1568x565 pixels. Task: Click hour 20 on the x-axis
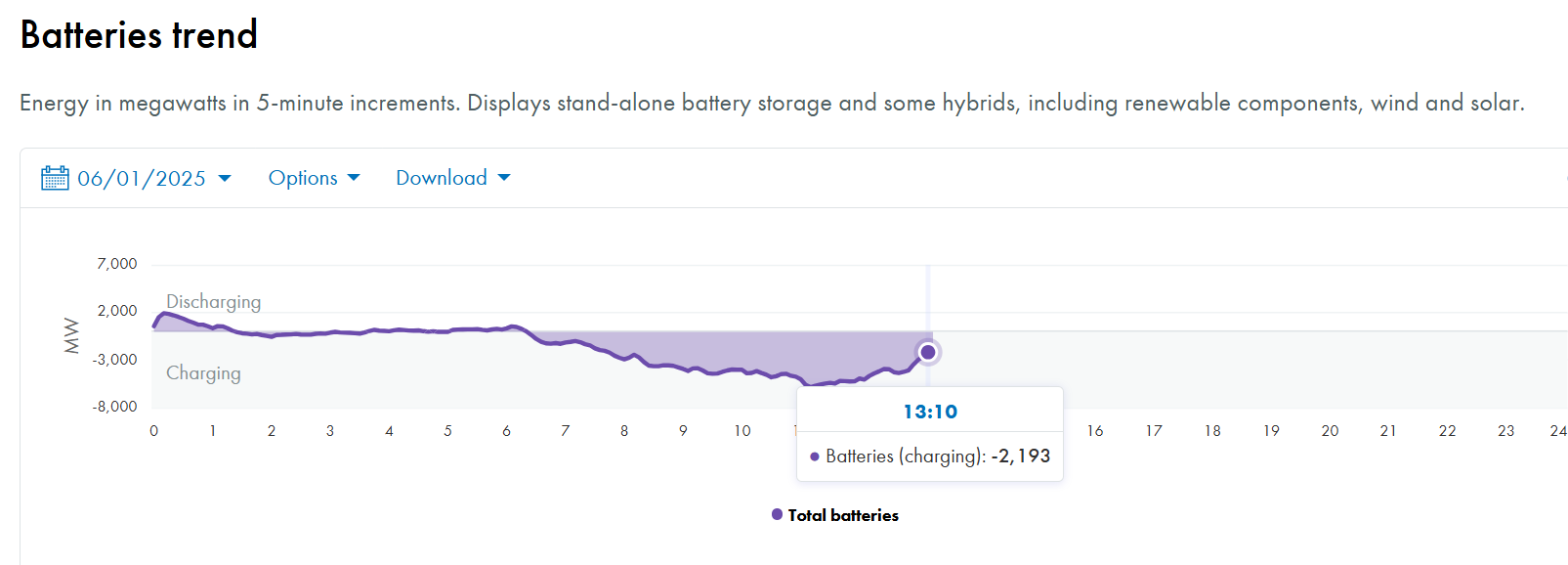1330,431
